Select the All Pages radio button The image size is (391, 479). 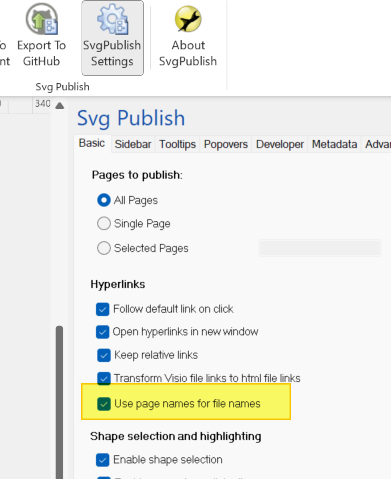pyautogui.click(x=104, y=200)
